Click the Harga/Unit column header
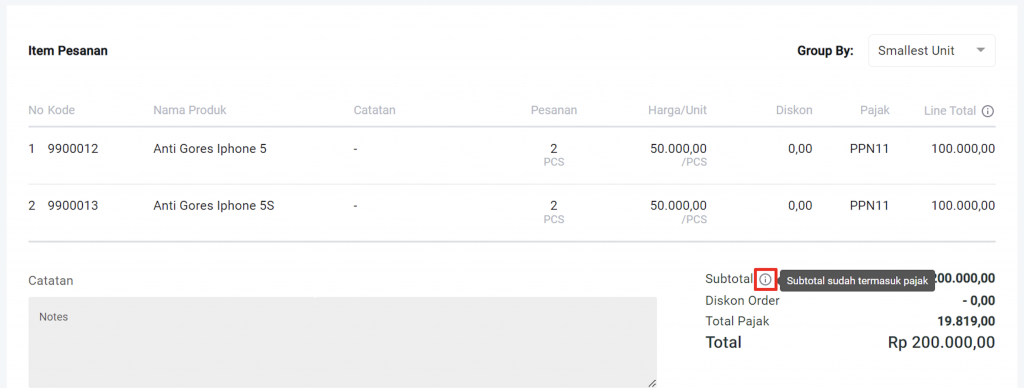 [676, 110]
